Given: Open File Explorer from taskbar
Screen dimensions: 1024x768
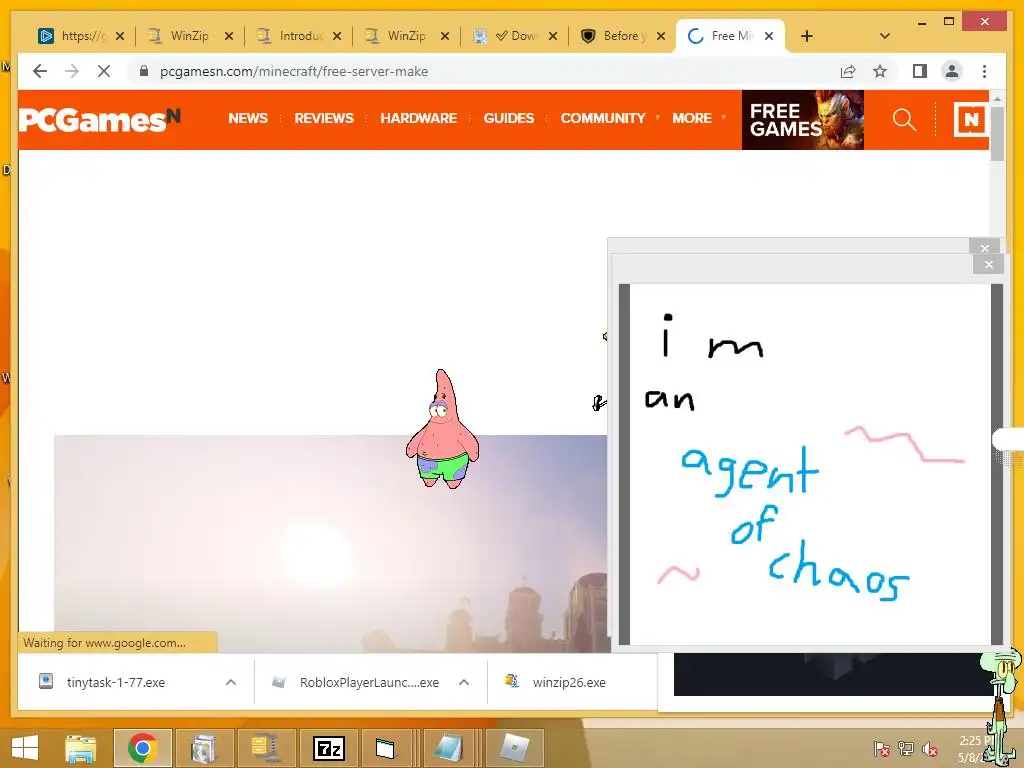Looking at the screenshot, I should [81, 748].
